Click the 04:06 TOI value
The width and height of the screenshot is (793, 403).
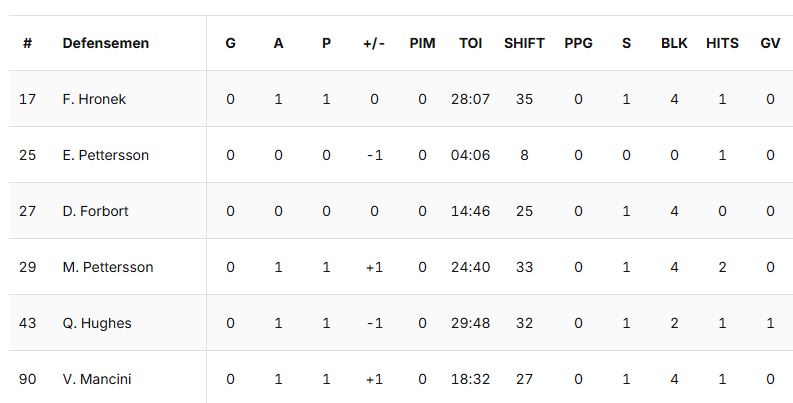point(470,155)
